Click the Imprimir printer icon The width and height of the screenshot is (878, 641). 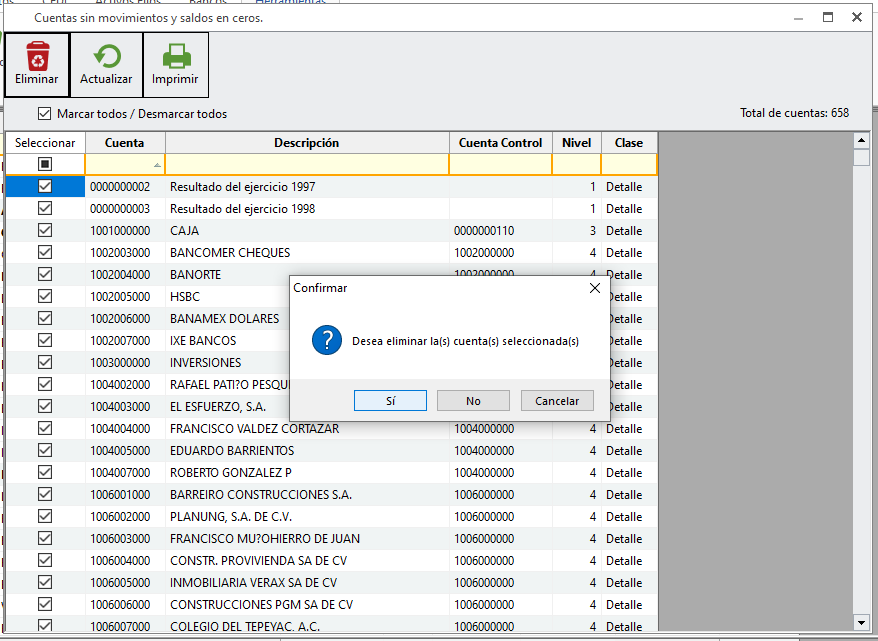(x=176, y=56)
